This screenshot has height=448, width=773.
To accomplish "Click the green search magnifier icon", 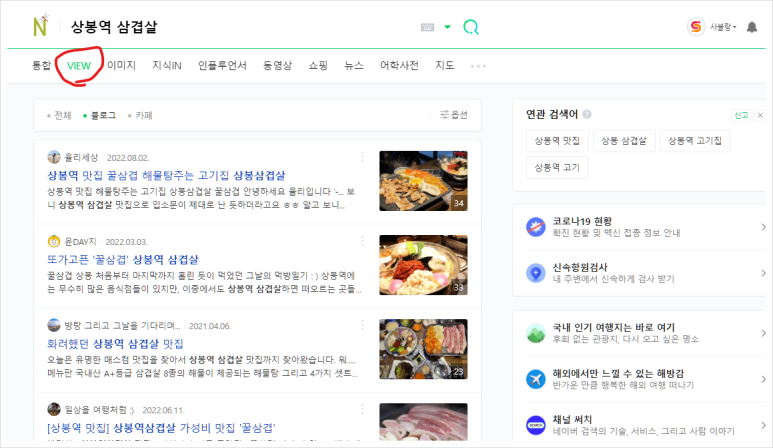I will [x=471, y=27].
